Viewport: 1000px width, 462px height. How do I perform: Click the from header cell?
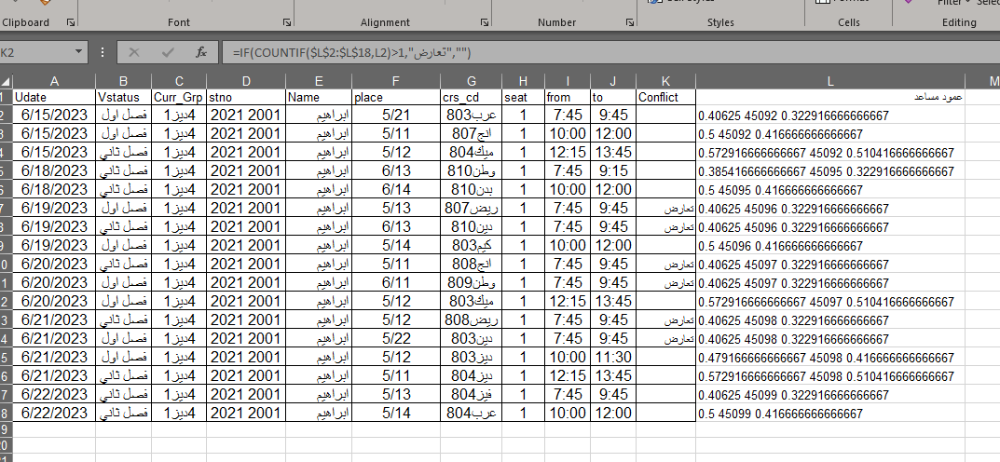(x=568, y=97)
